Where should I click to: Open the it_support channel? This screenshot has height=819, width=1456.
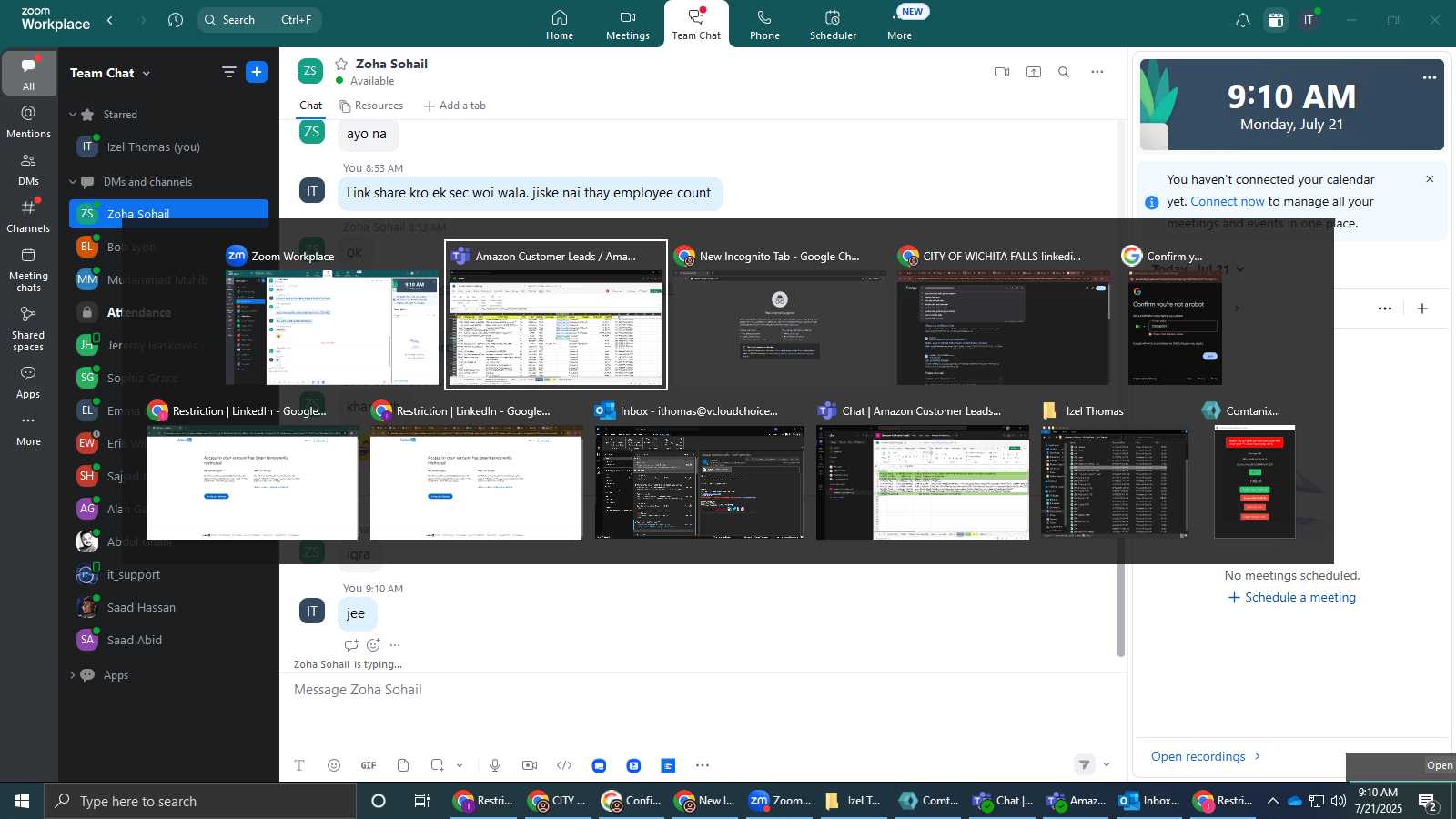[168, 574]
